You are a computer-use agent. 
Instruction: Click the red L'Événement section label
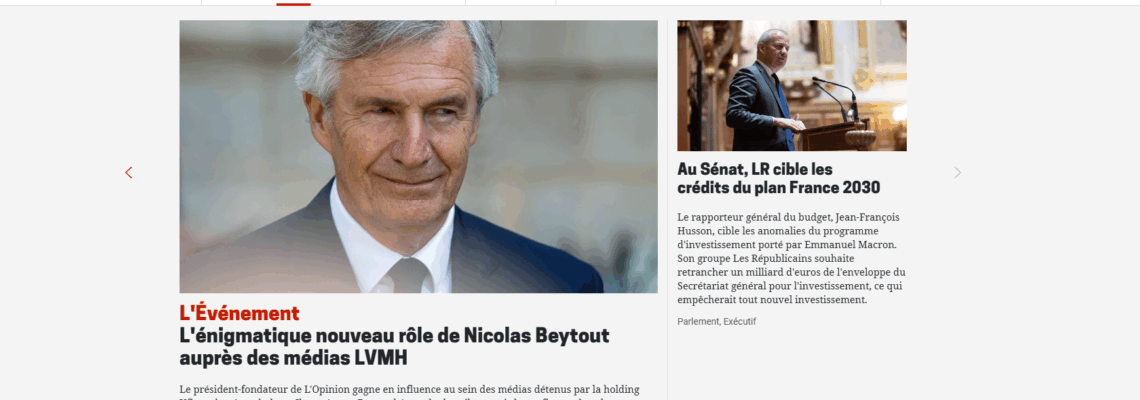(239, 313)
